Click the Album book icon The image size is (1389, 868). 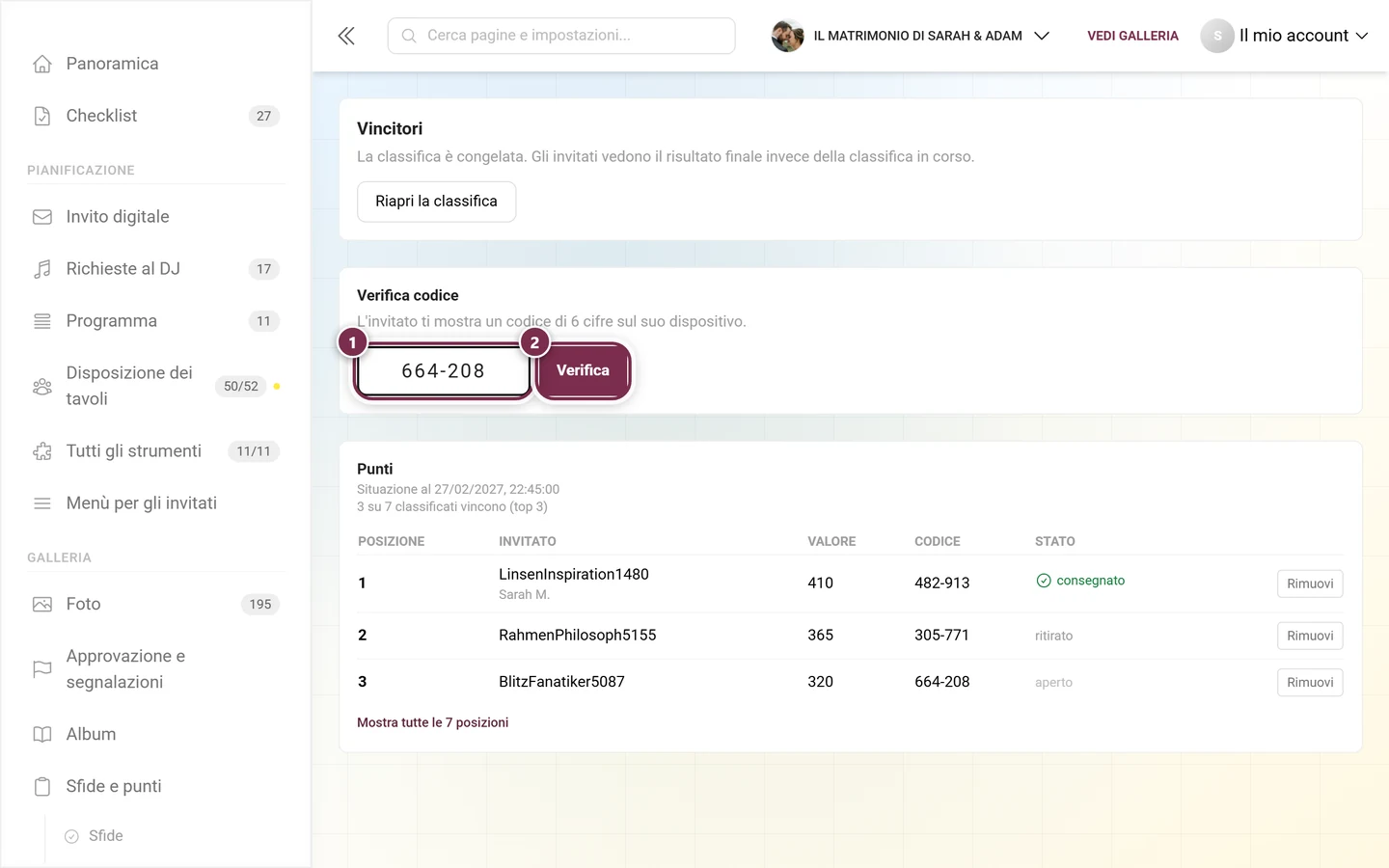[x=42, y=735]
